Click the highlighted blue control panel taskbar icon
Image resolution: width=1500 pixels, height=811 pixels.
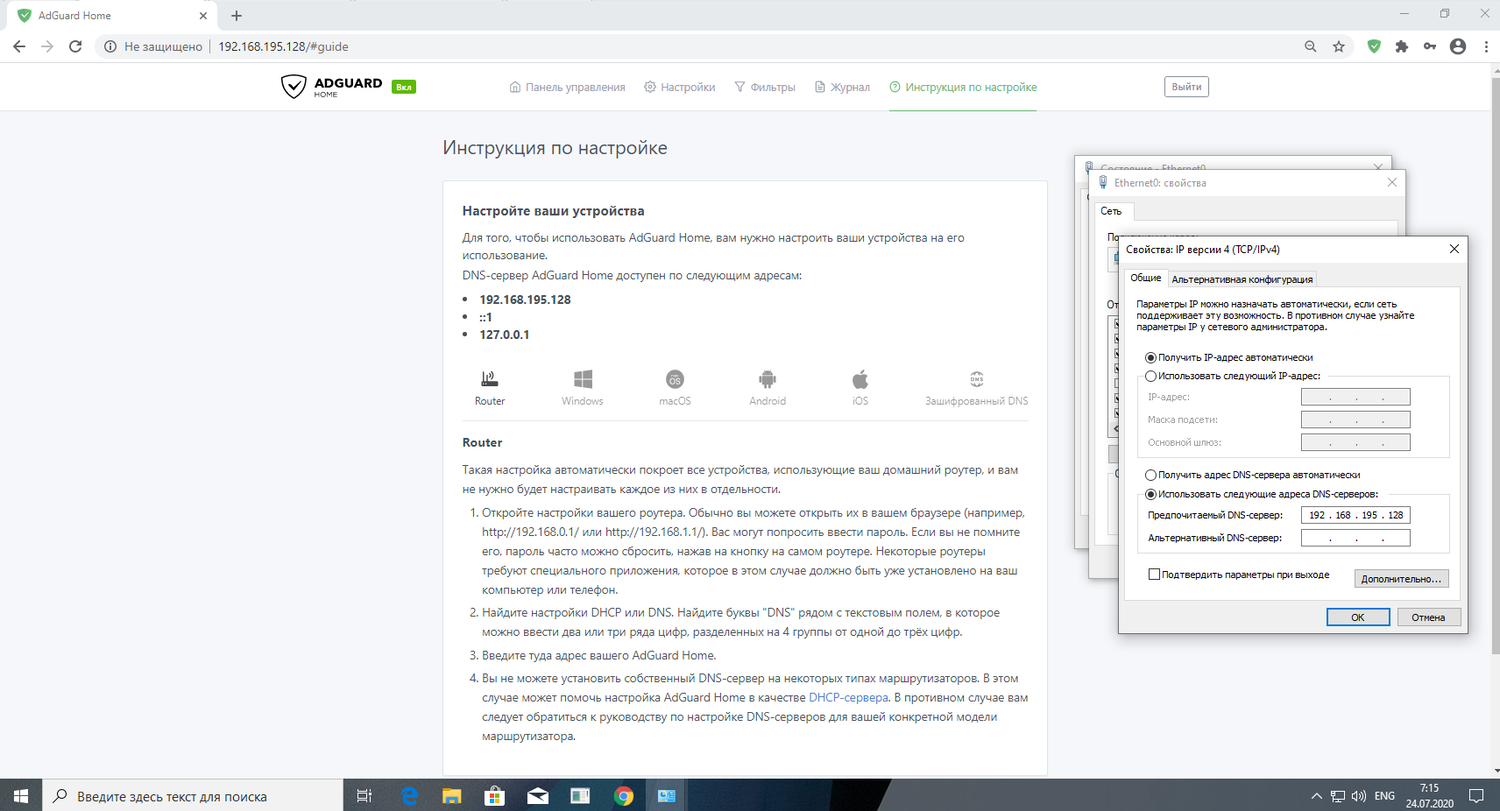[x=666, y=796]
